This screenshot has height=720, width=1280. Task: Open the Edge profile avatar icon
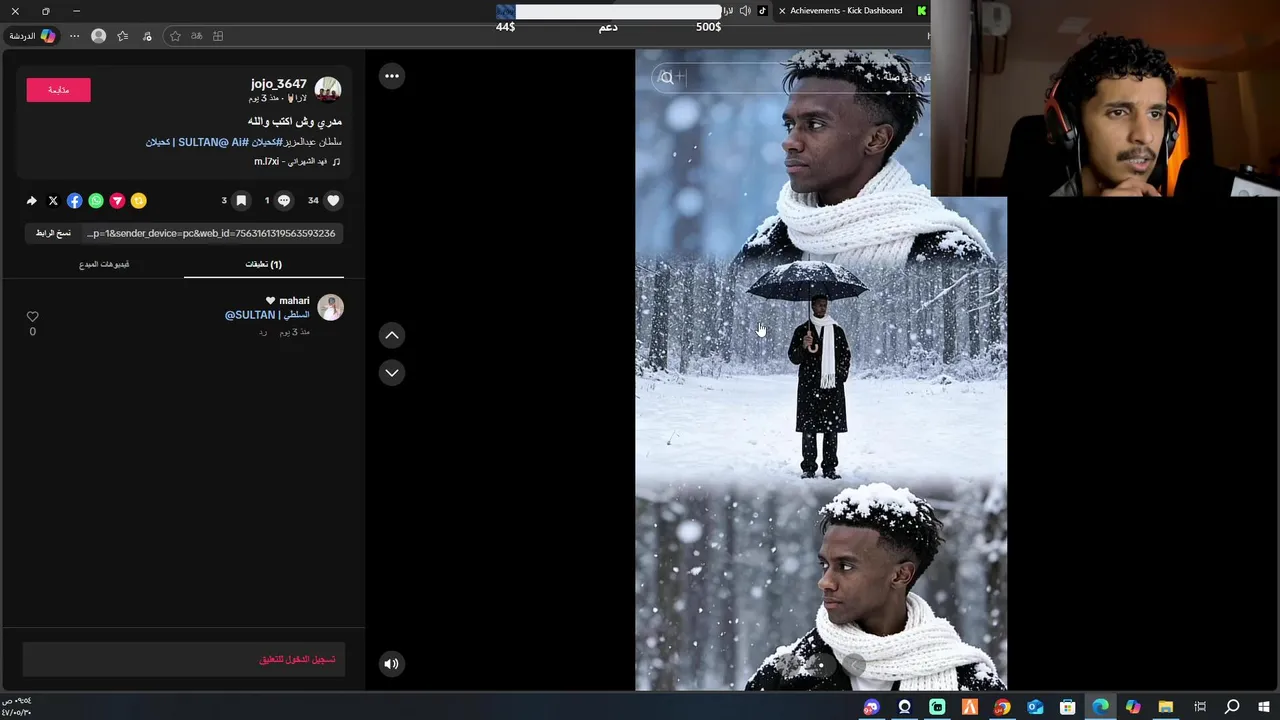tap(98, 36)
